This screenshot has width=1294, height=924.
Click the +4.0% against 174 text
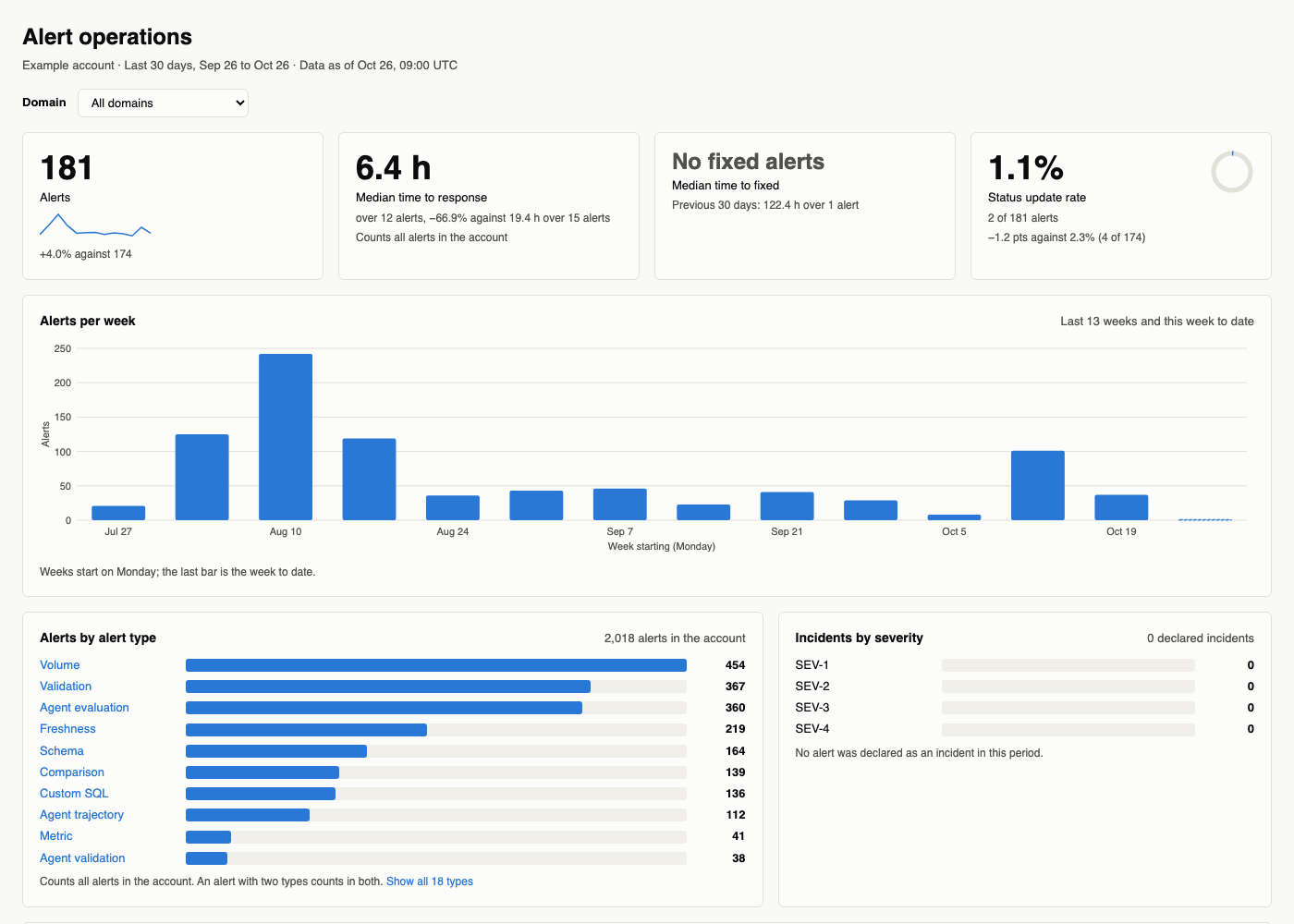pyautogui.click(x=86, y=254)
